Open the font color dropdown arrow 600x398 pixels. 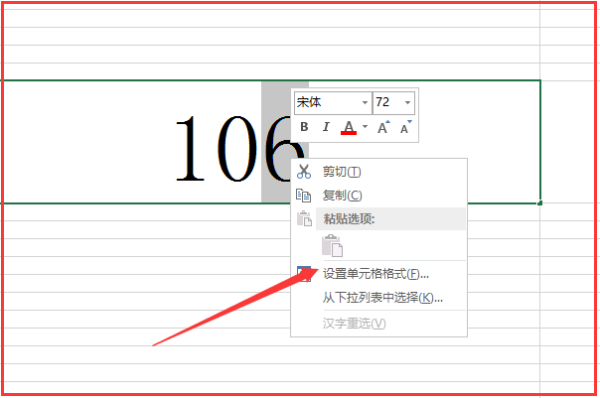coord(365,127)
